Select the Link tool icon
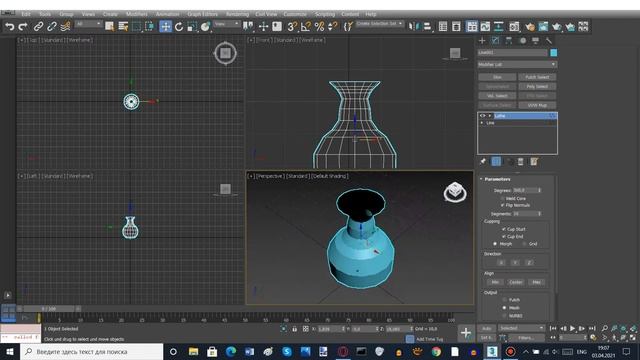The height and width of the screenshot is (360, 640). click(x=38, y=27)
